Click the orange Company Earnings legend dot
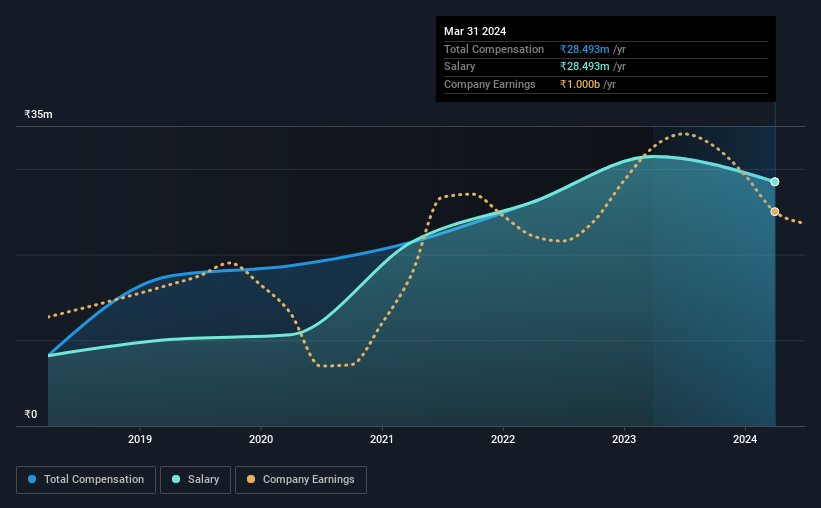821x508 pixels. click(251, 479)
